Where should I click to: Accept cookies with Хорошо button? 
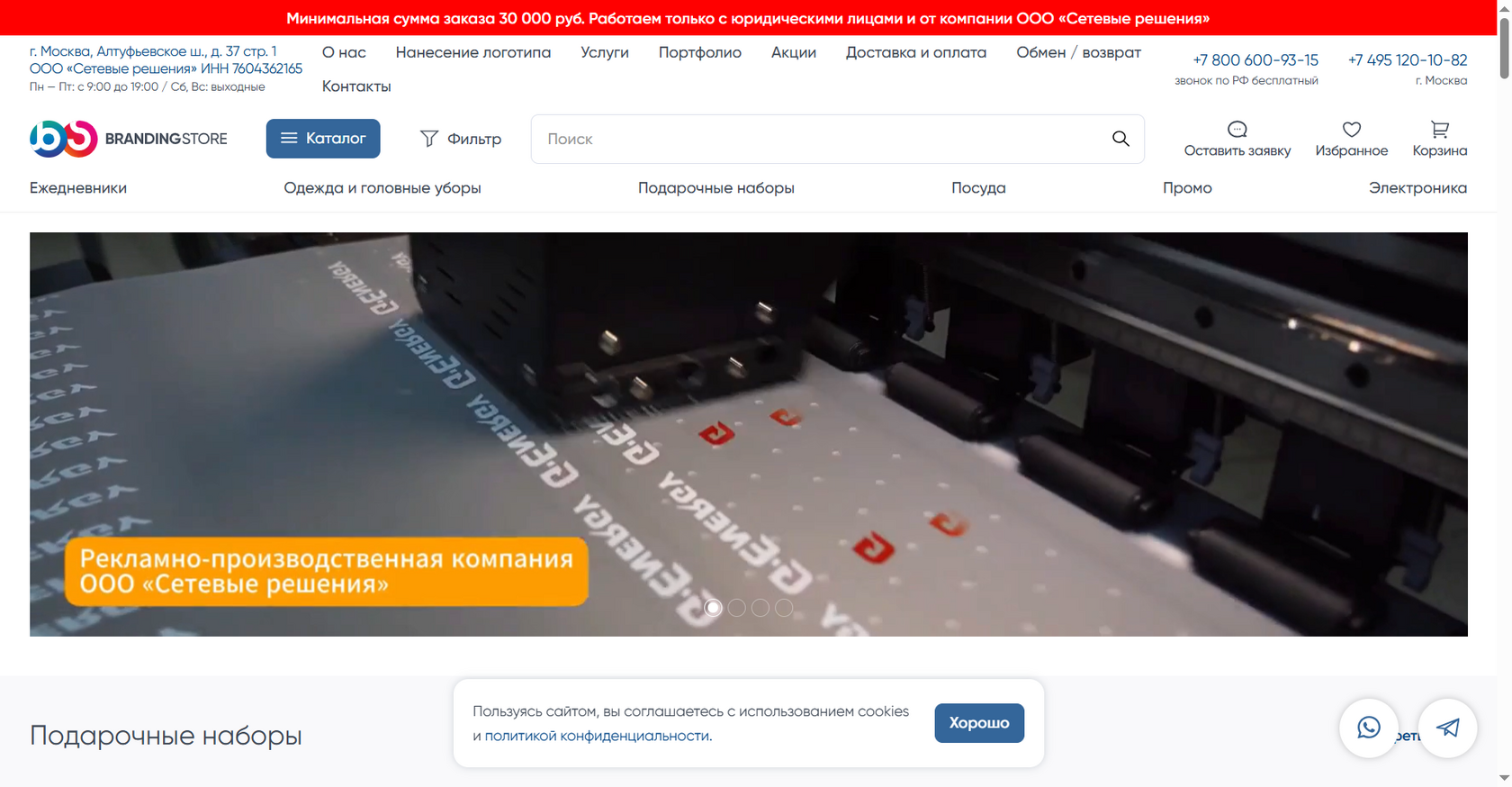pyautogui.click(x=979, y=723)
